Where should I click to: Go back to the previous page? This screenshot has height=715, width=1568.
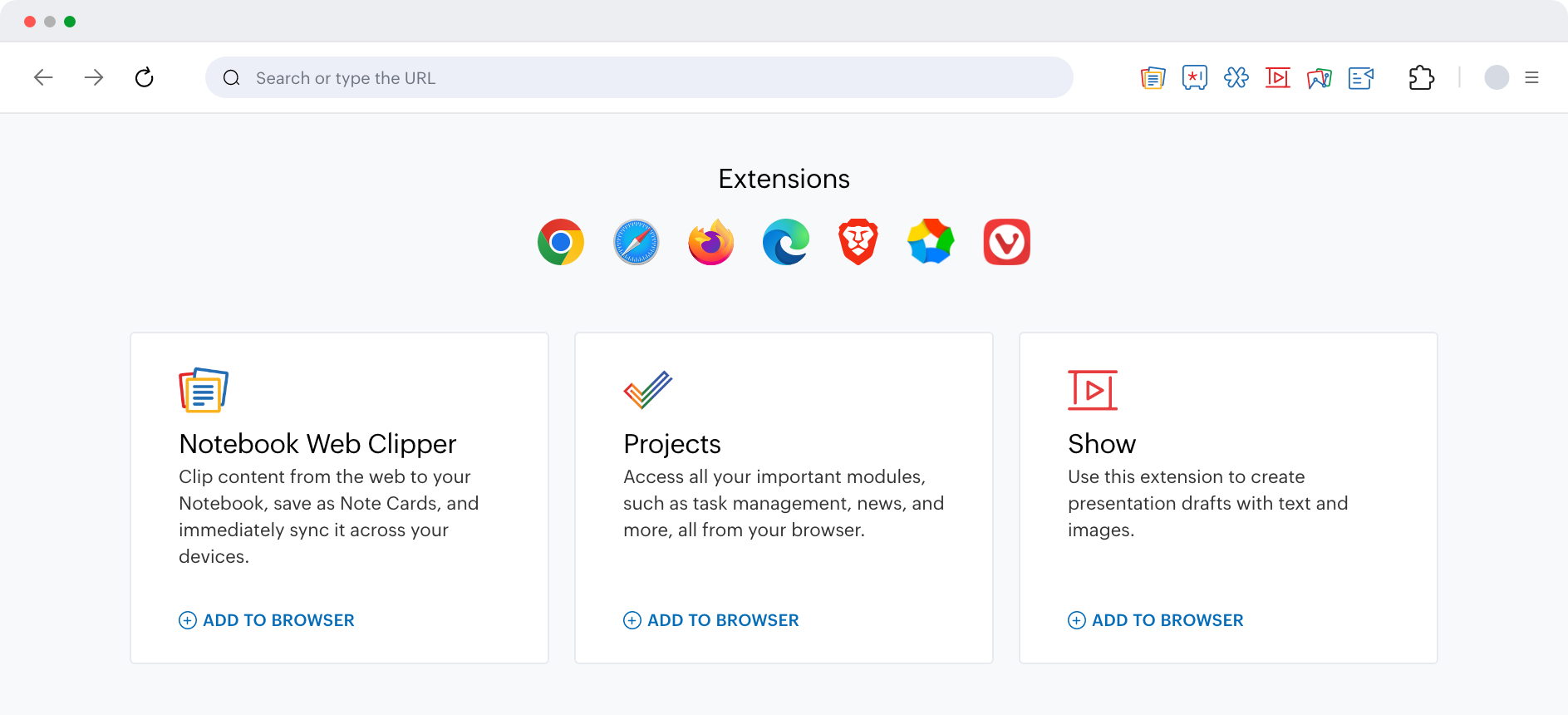pos(43,77)
